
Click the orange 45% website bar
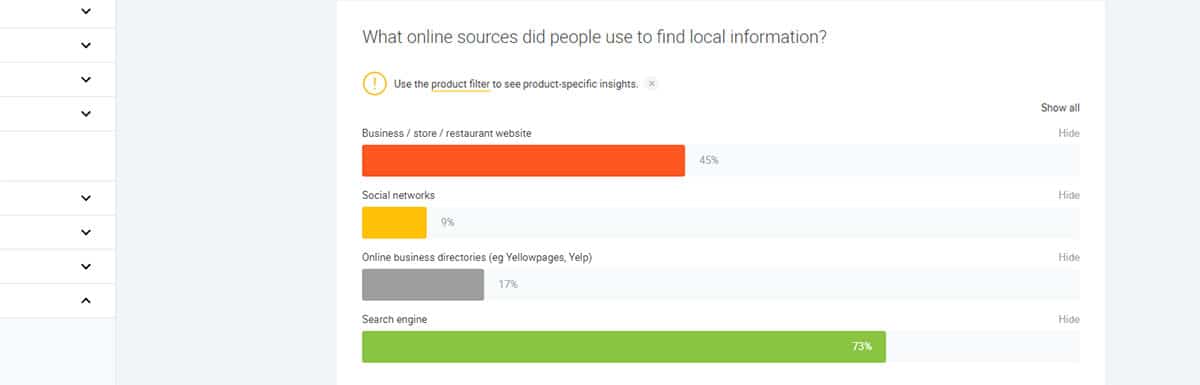523,160
